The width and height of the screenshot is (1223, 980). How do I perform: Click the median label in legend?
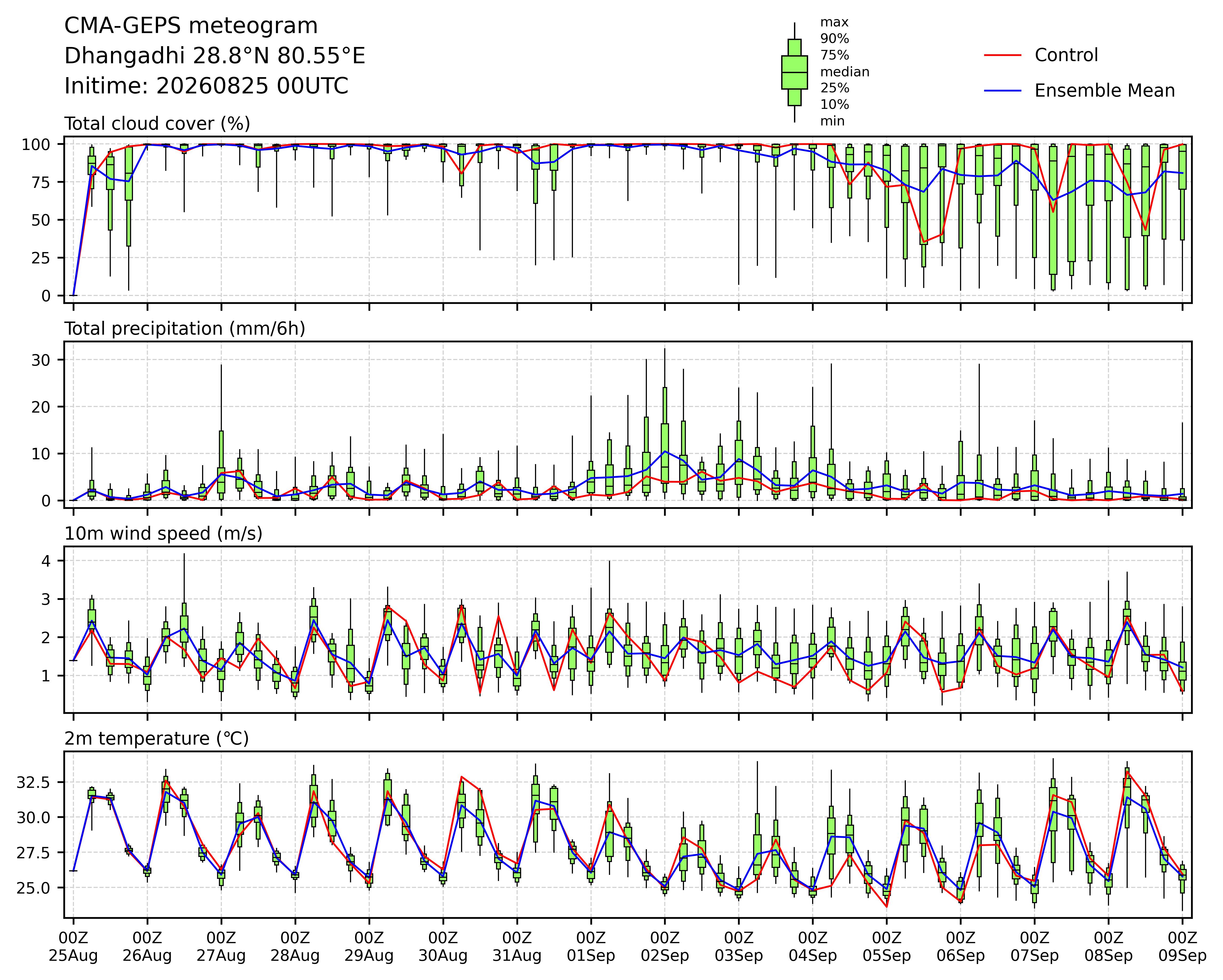[845, 72]
